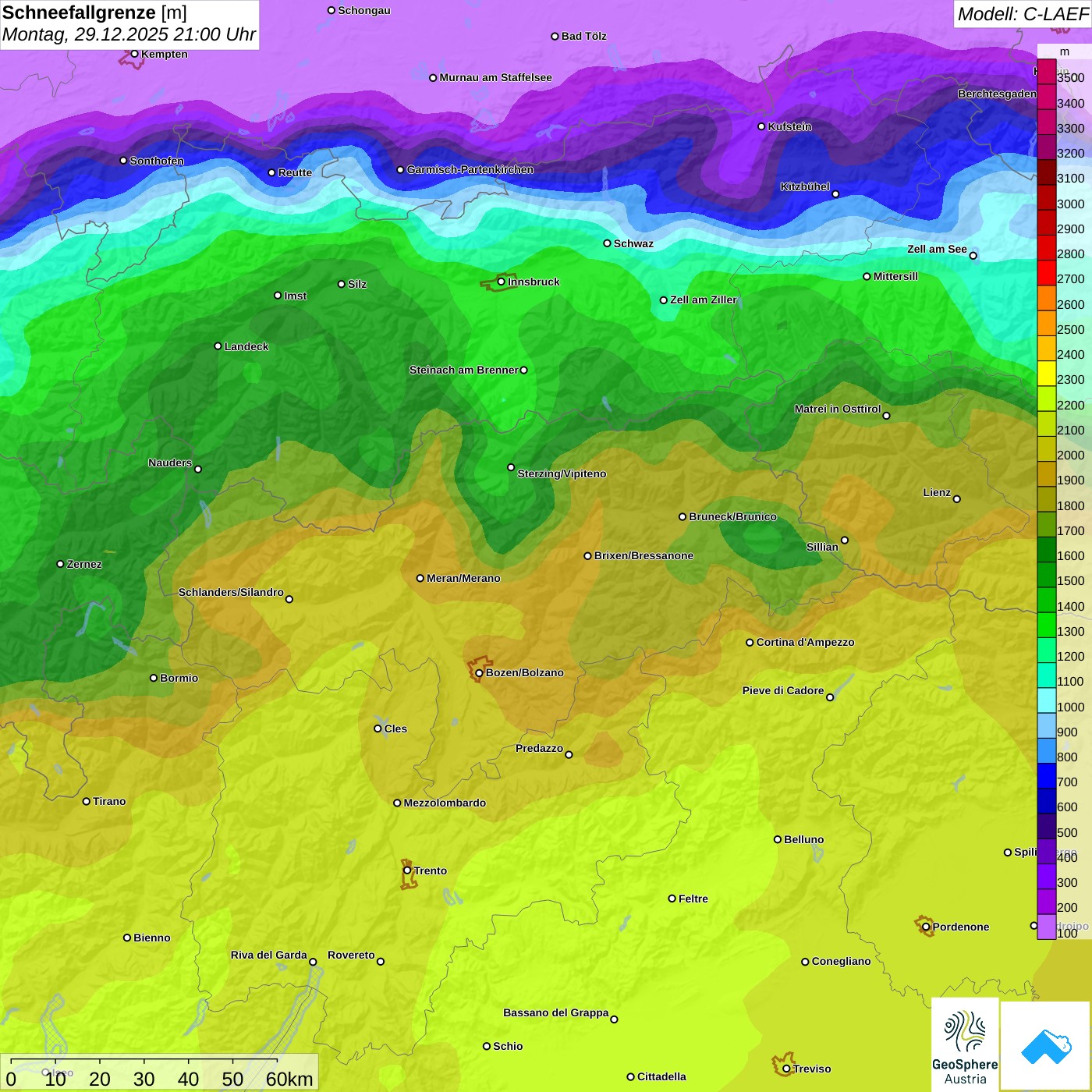Select the 1500 m green legend swatch

tap(1046, 575)
